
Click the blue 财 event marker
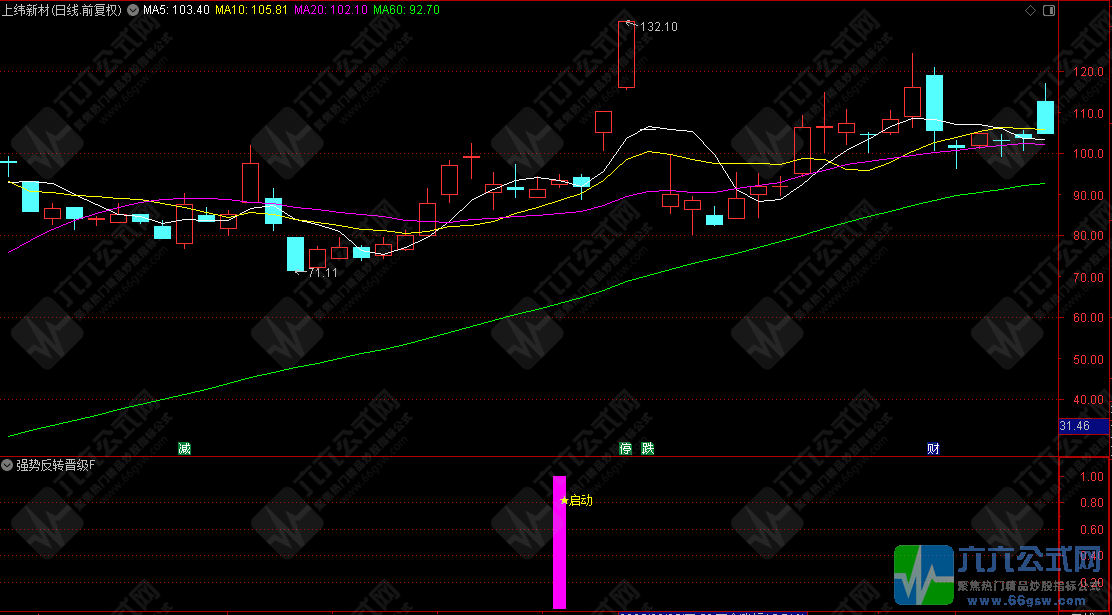pyautogui.click(x=933, y=448)
